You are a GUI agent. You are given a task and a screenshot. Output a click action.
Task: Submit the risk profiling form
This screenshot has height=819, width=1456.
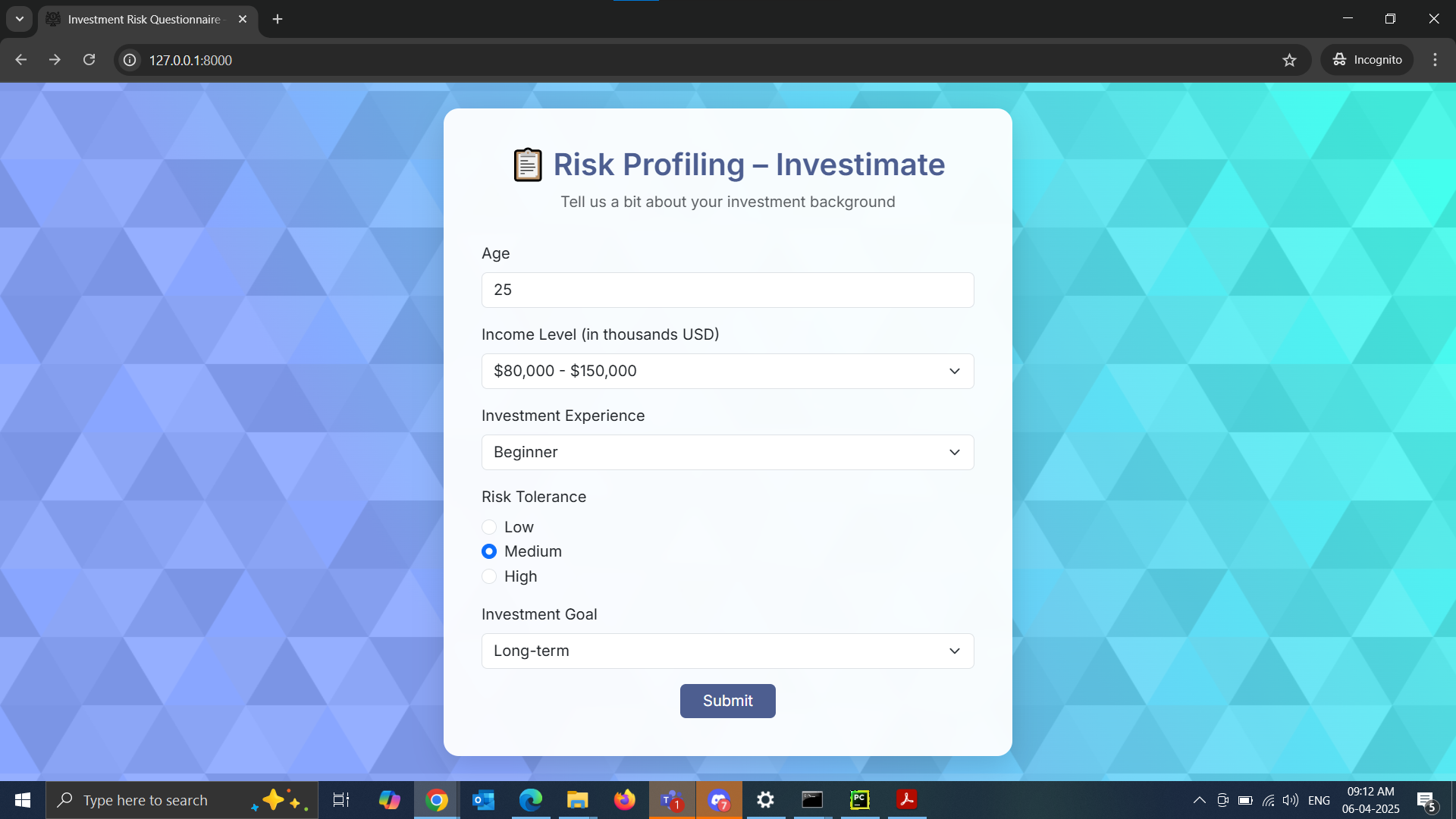click(727, 701)
